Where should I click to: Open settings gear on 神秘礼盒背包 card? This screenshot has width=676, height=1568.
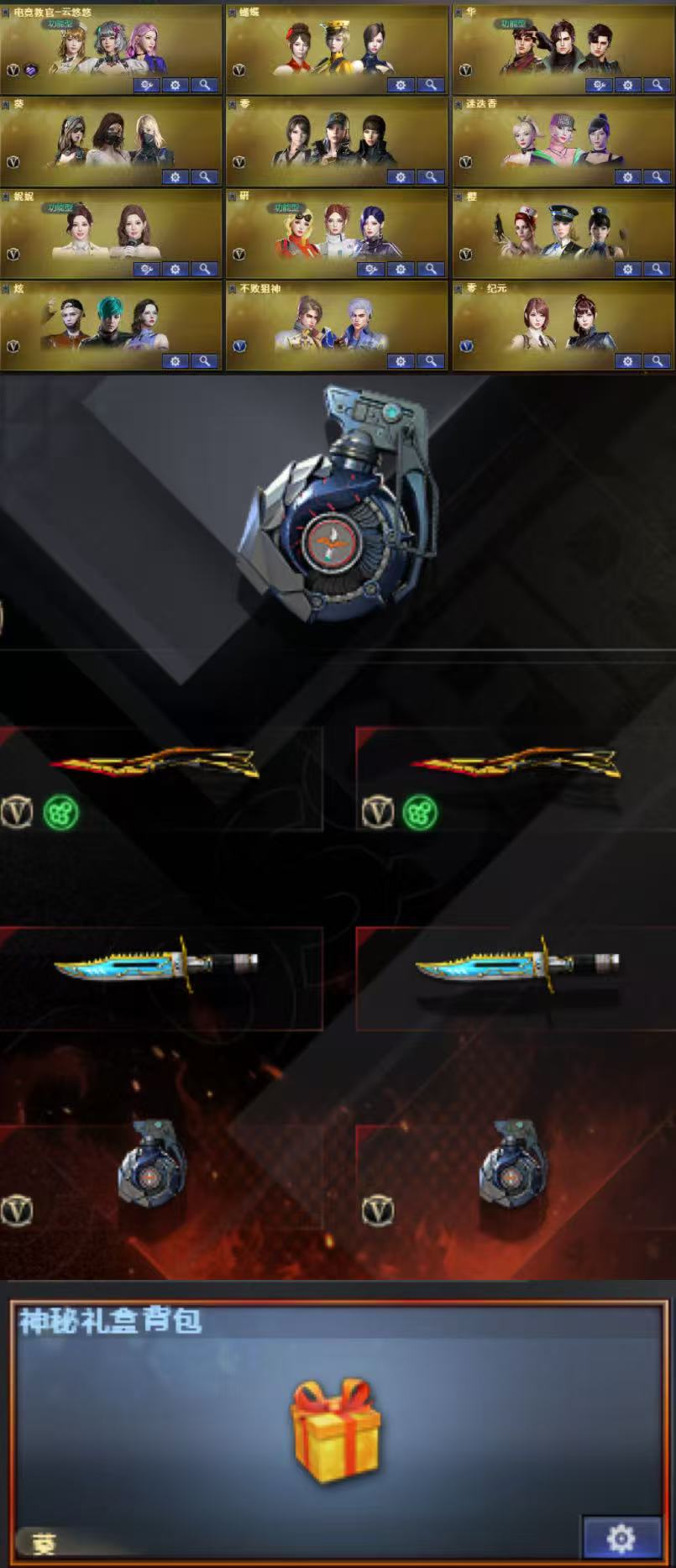pos(621,1538)
